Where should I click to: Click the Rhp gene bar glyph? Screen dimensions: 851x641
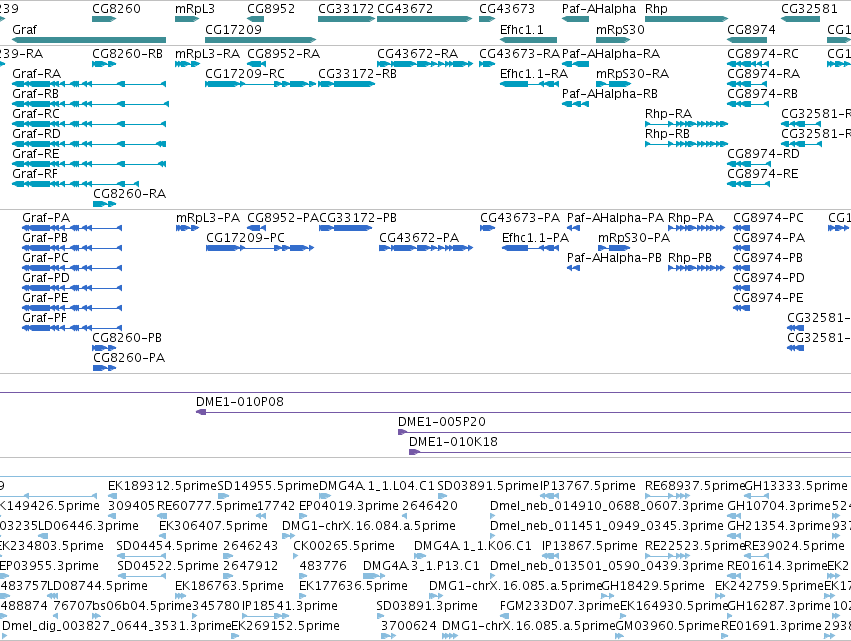pyautogui.click(x=686, y=19)
